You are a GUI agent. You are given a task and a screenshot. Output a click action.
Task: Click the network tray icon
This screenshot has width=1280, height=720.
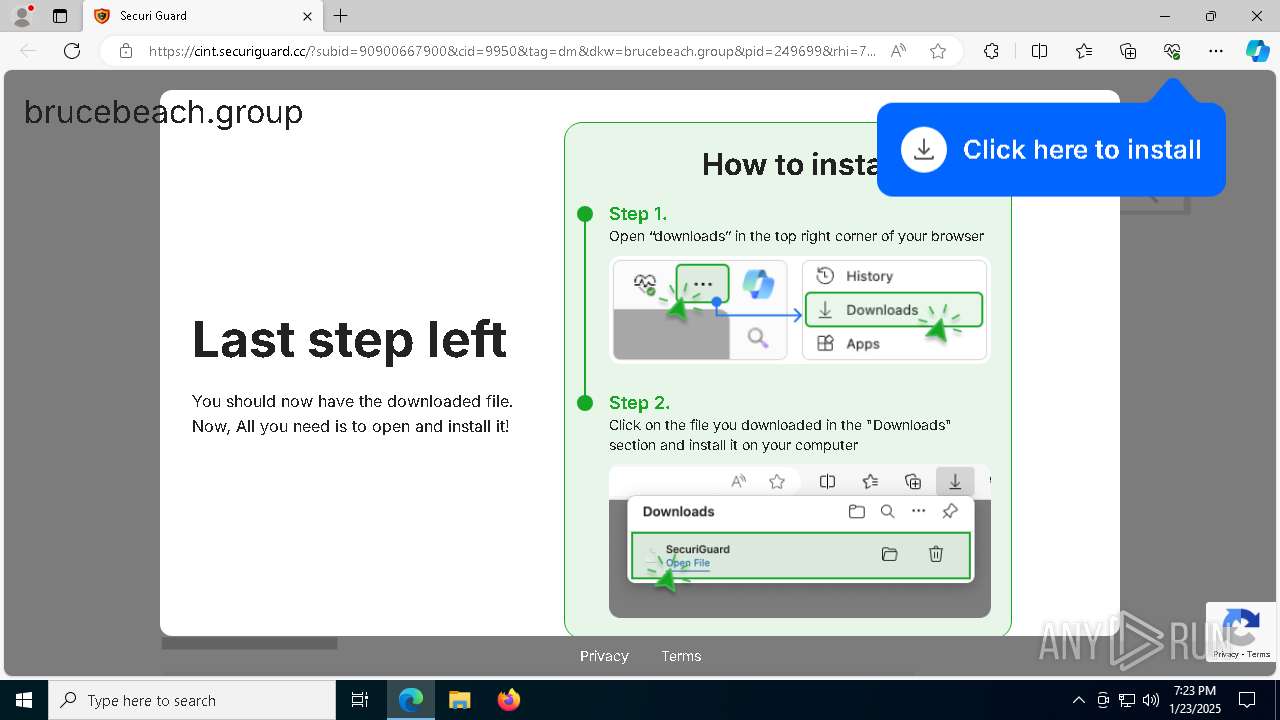(1127, 700)
